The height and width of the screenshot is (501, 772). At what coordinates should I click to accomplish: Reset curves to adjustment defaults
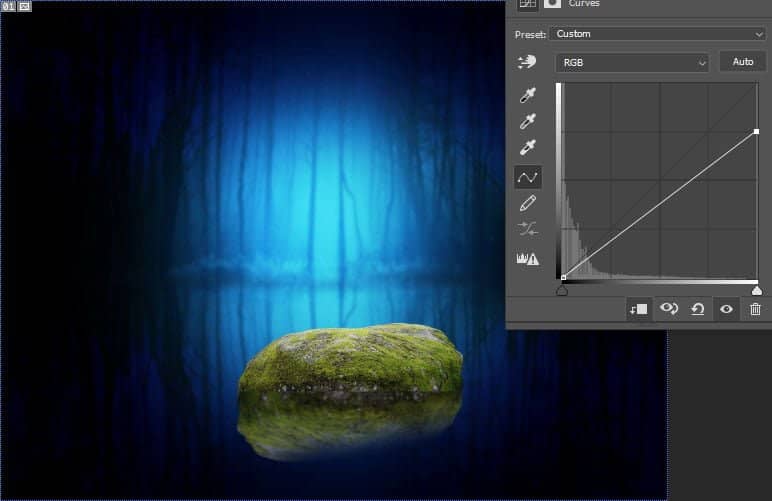(x=698, y=309)
